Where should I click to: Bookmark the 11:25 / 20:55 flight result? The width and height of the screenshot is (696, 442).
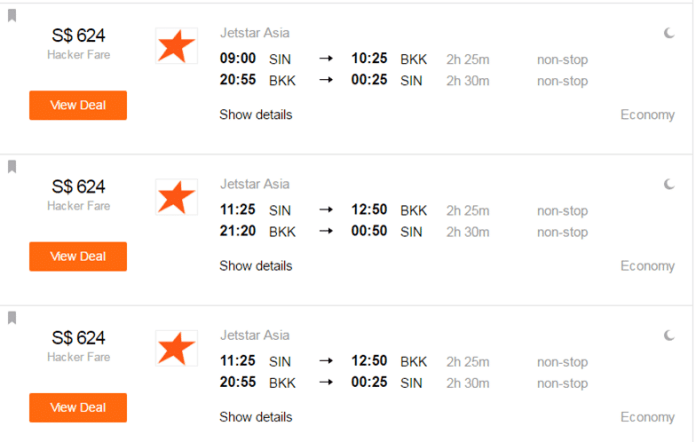(x=12, y=318)
